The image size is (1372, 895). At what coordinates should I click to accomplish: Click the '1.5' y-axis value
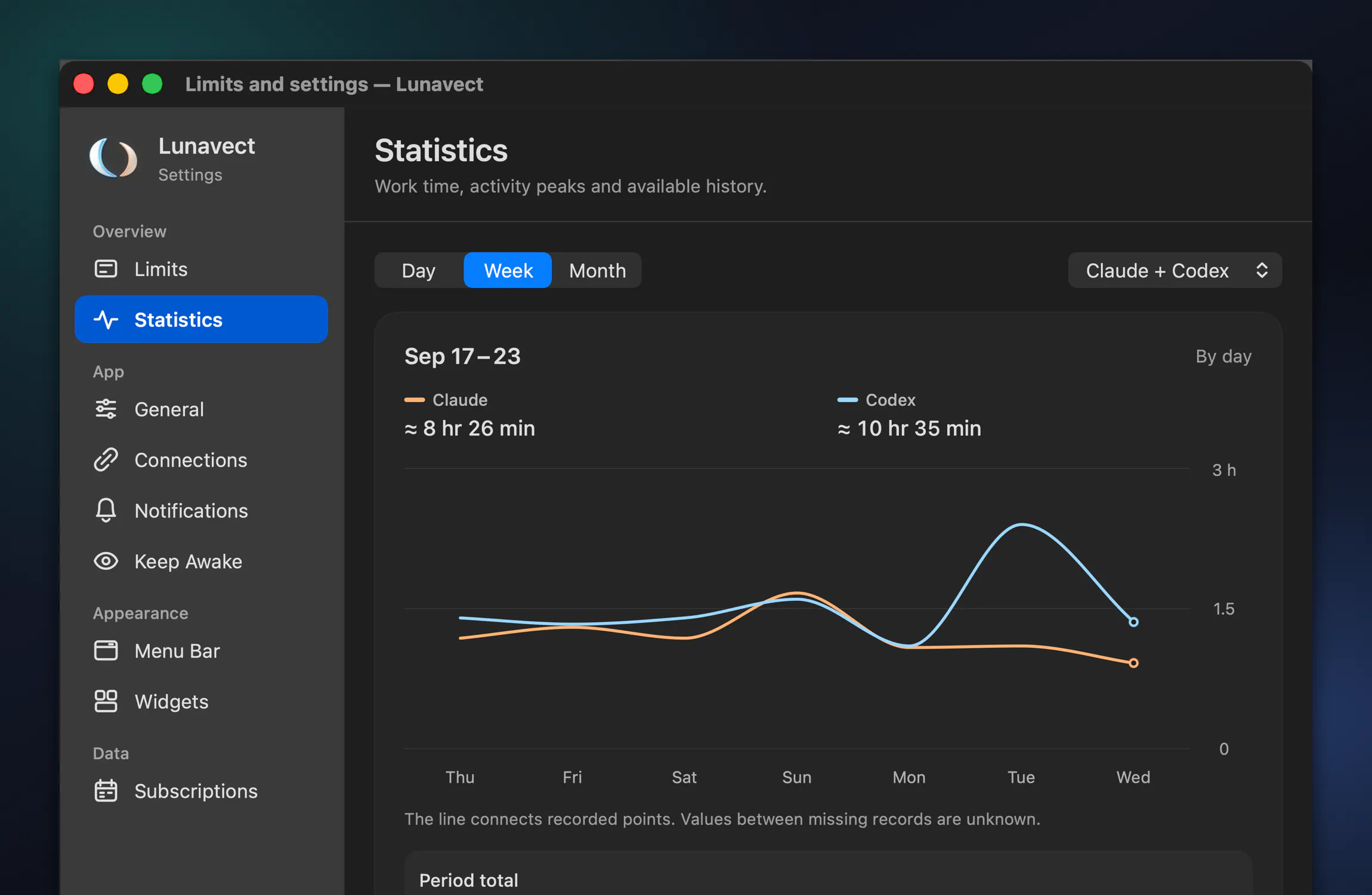1224,609
